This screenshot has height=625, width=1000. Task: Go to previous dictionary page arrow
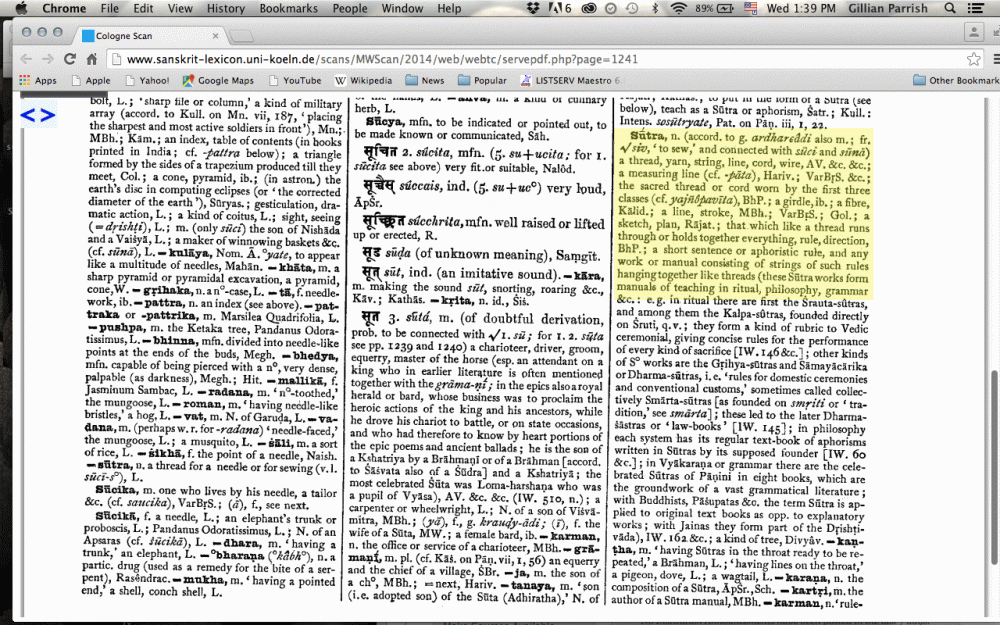27,115
